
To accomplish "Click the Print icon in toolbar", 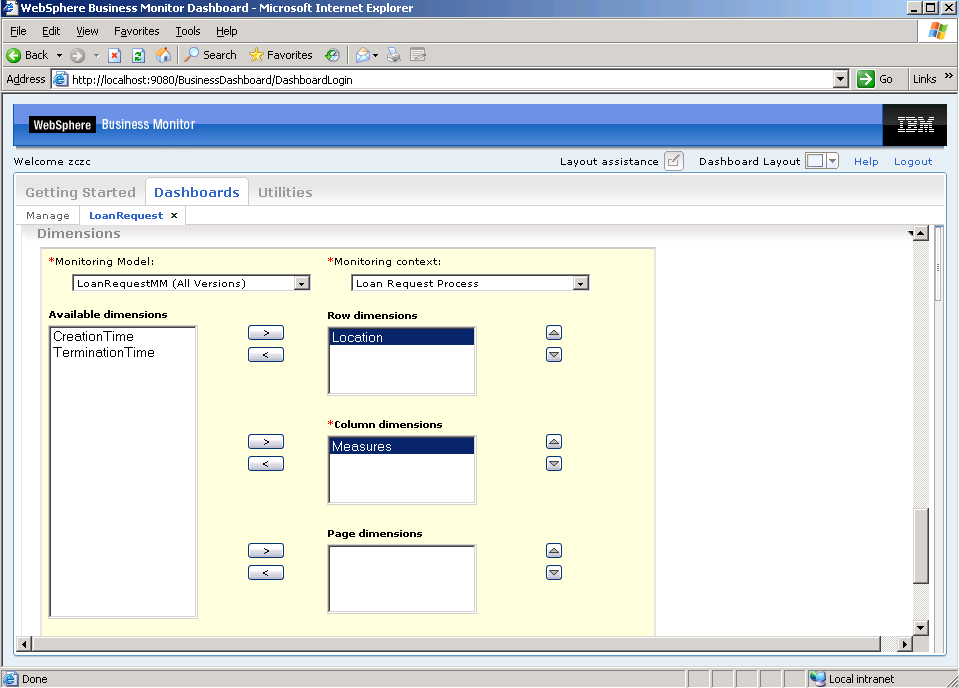I will tap(394, 55).
